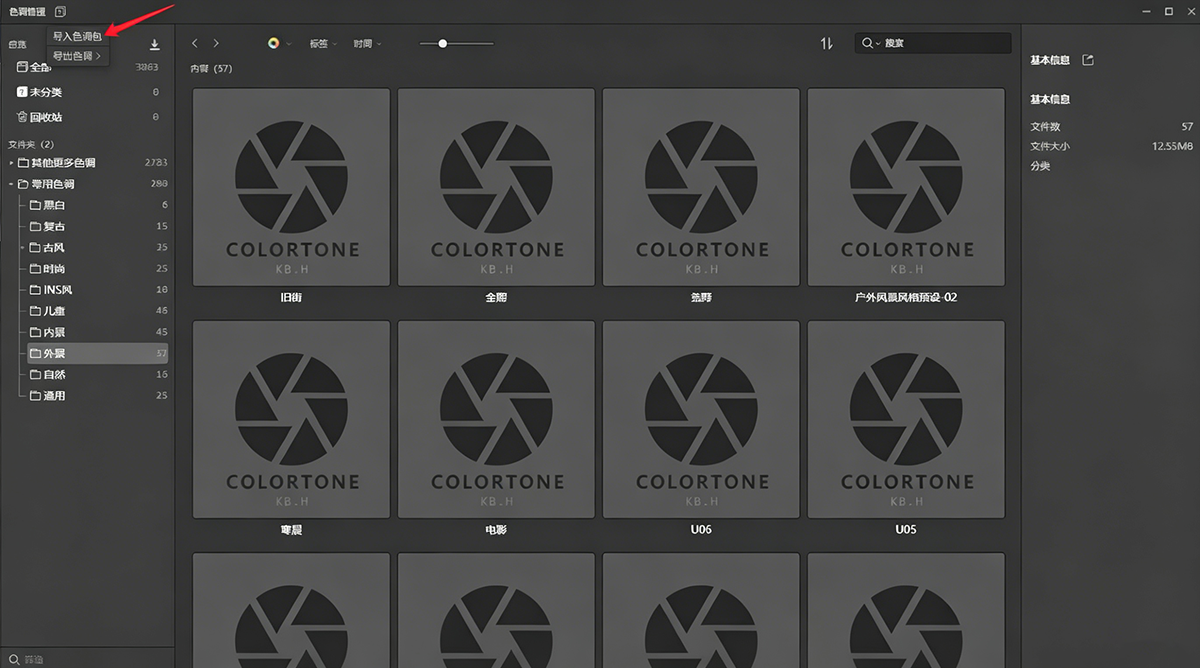This screenshot has width=1200, height=668.
Task: Click the folder icon of 黑白
Action: tap(35, 205)
